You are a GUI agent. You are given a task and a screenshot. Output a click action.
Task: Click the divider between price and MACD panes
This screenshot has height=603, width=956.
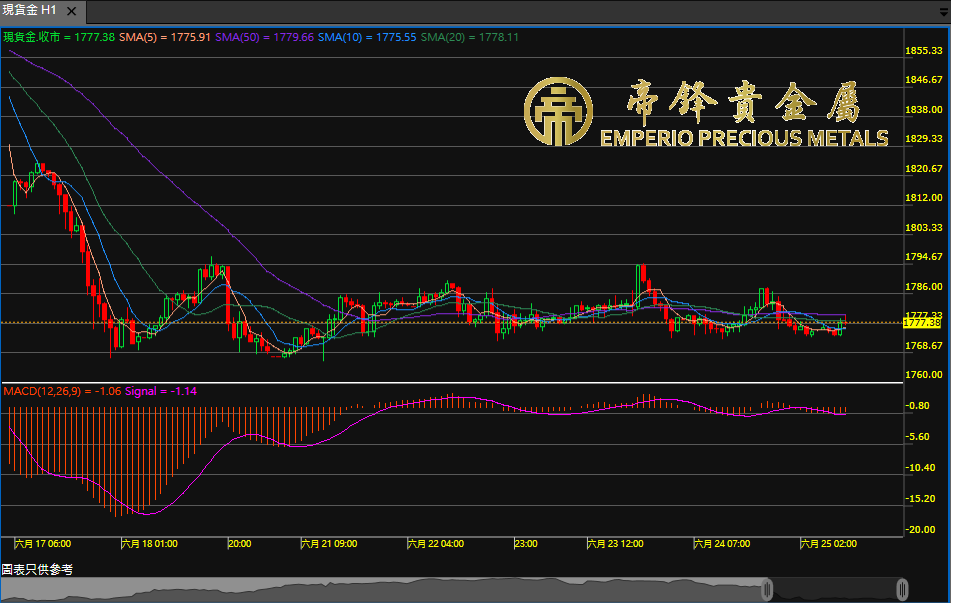pyautogui.click(x=450, y=383)
